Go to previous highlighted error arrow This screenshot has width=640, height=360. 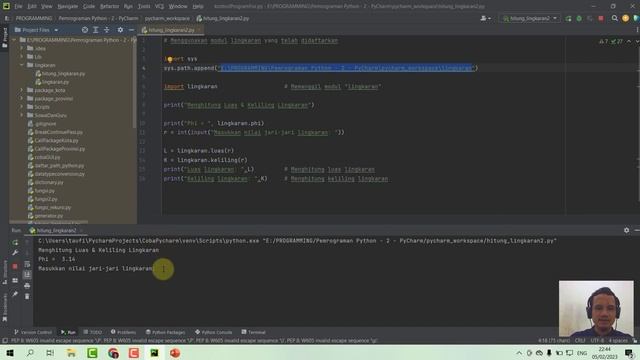[x=629, y=41]
